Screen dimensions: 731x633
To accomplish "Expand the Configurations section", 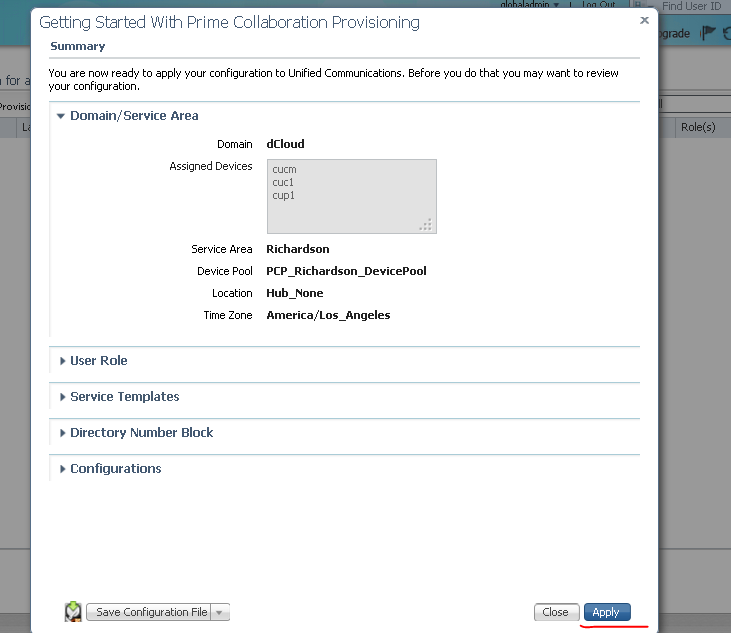I will click(62, 468).
